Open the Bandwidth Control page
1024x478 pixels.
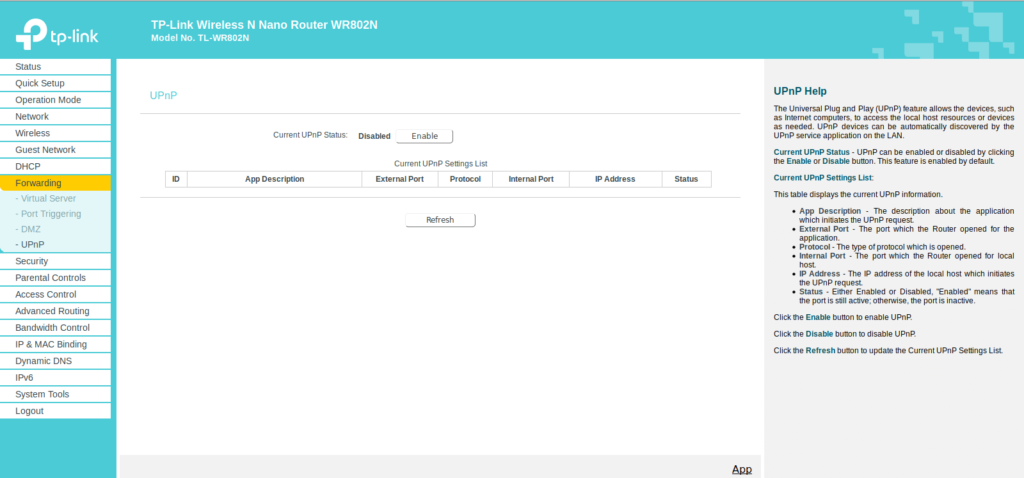coord(52,327)
